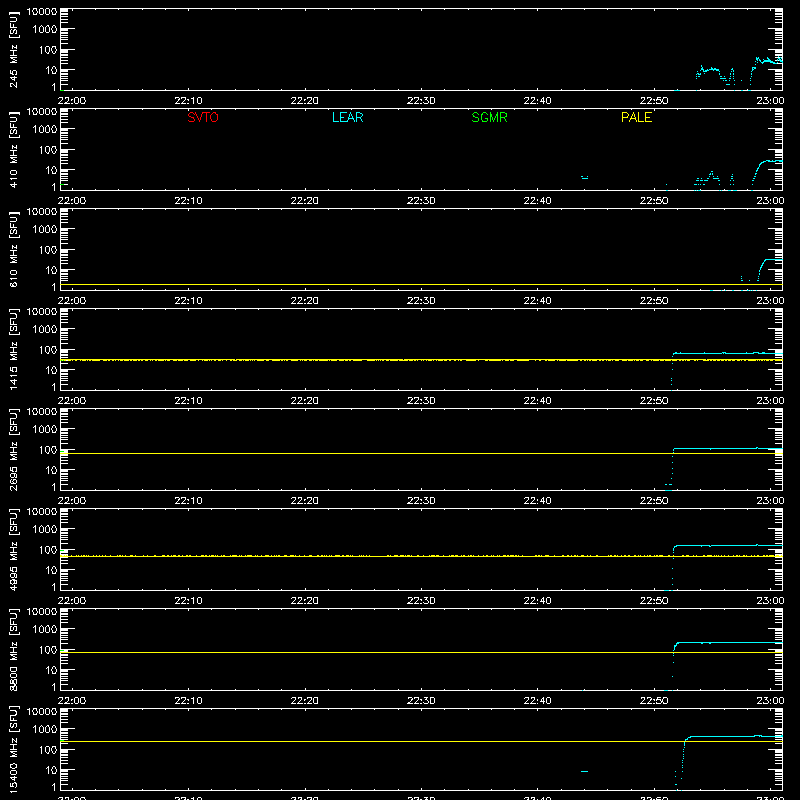Click the 1000 tick label on 15400 MHz axis
This screenshot has height=800, width=800.
click(45, 730)
